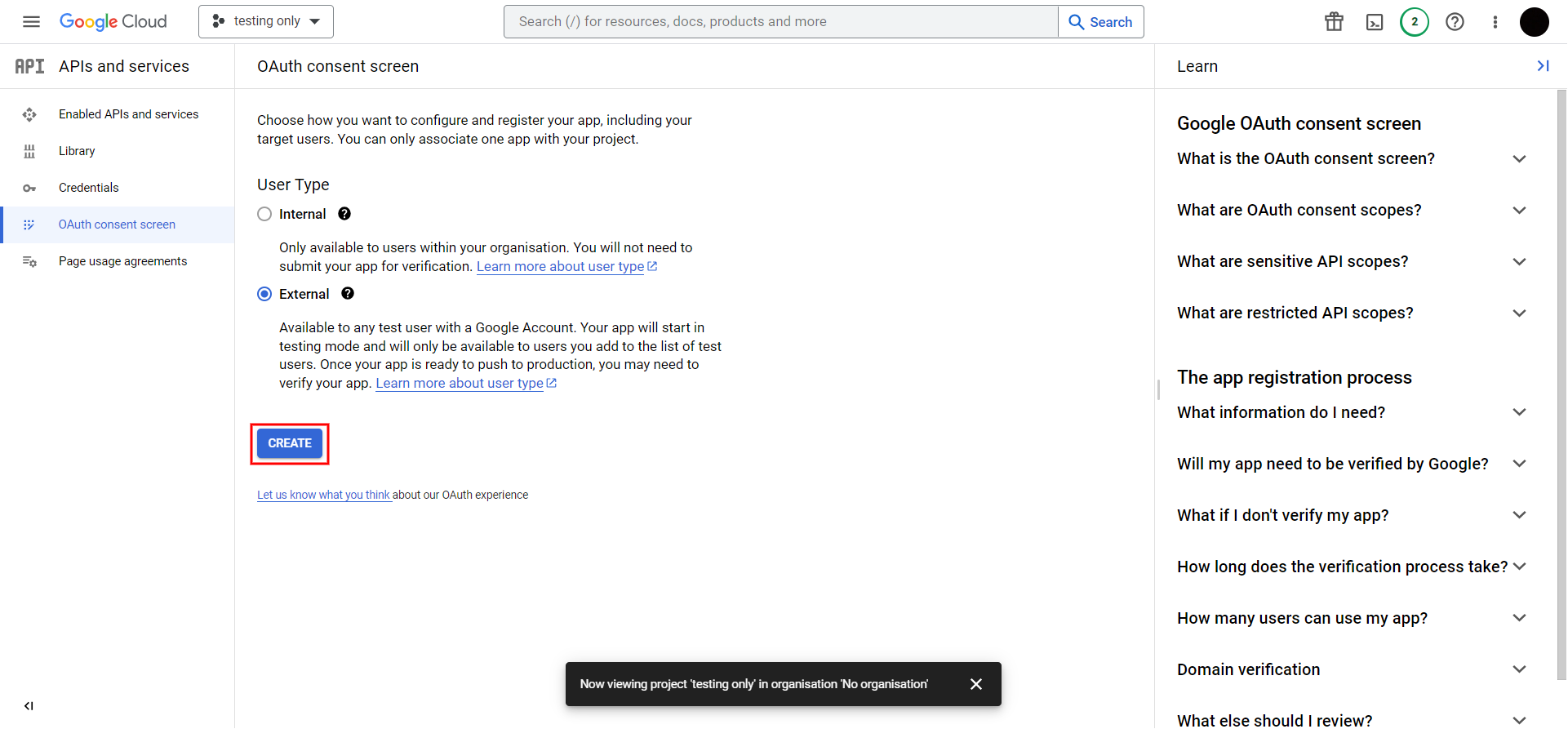
Task: Click the Search button with magnifier
Action: click(1101, 22)
